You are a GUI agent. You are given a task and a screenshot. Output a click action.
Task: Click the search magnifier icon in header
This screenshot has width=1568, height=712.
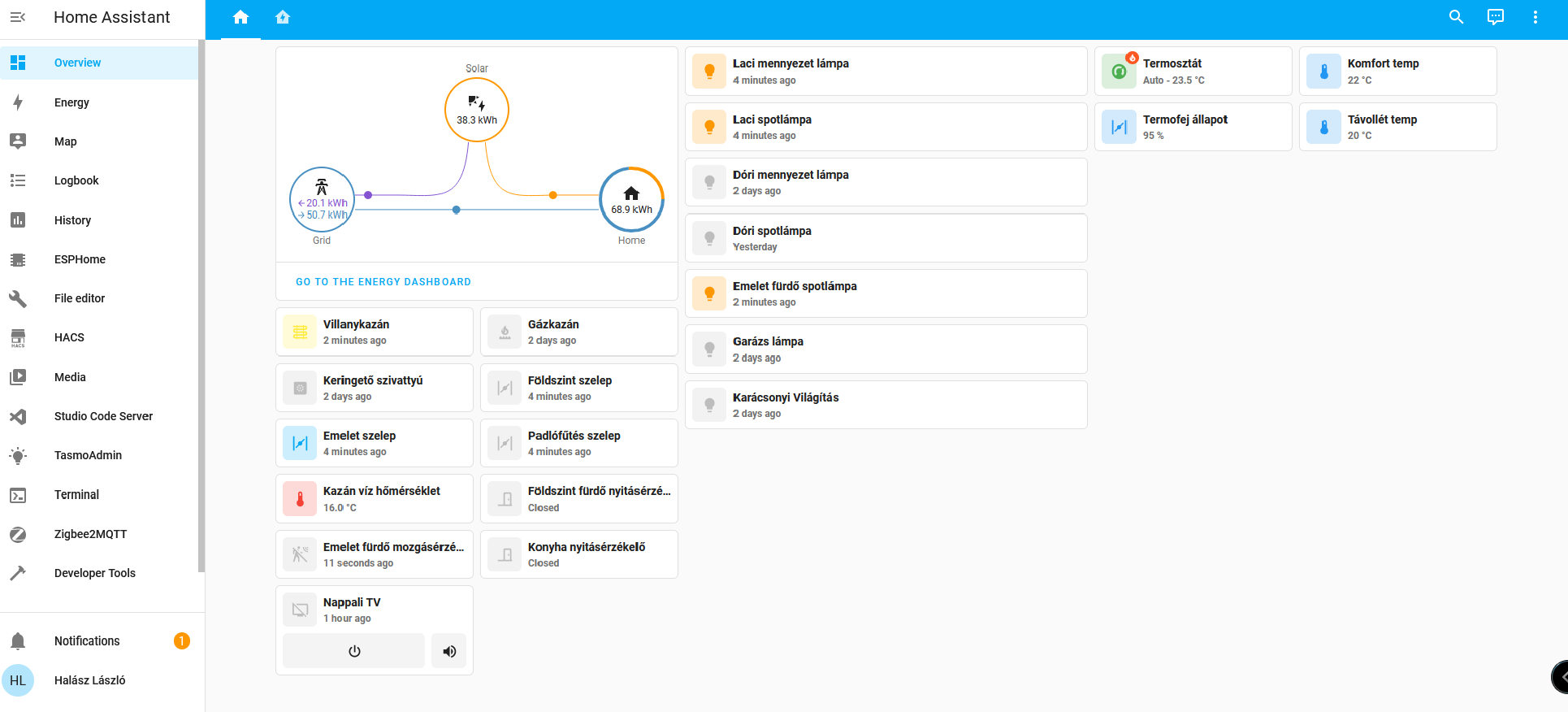tap(1456, 17)
